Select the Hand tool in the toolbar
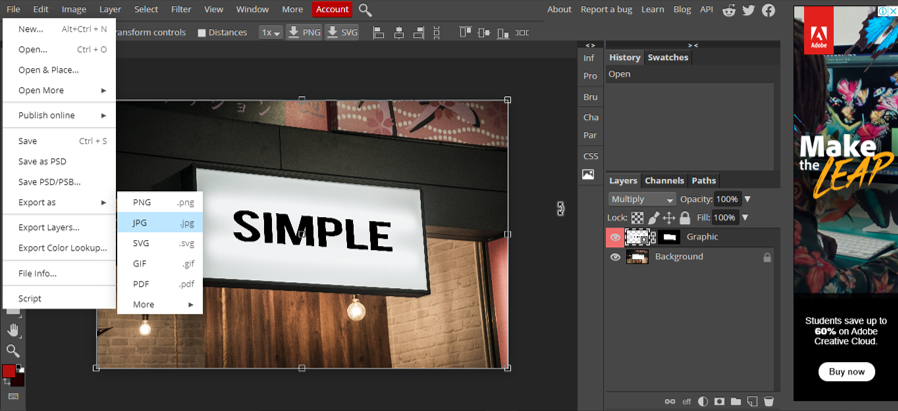898x411 pixels. click(x=13, y=330)
